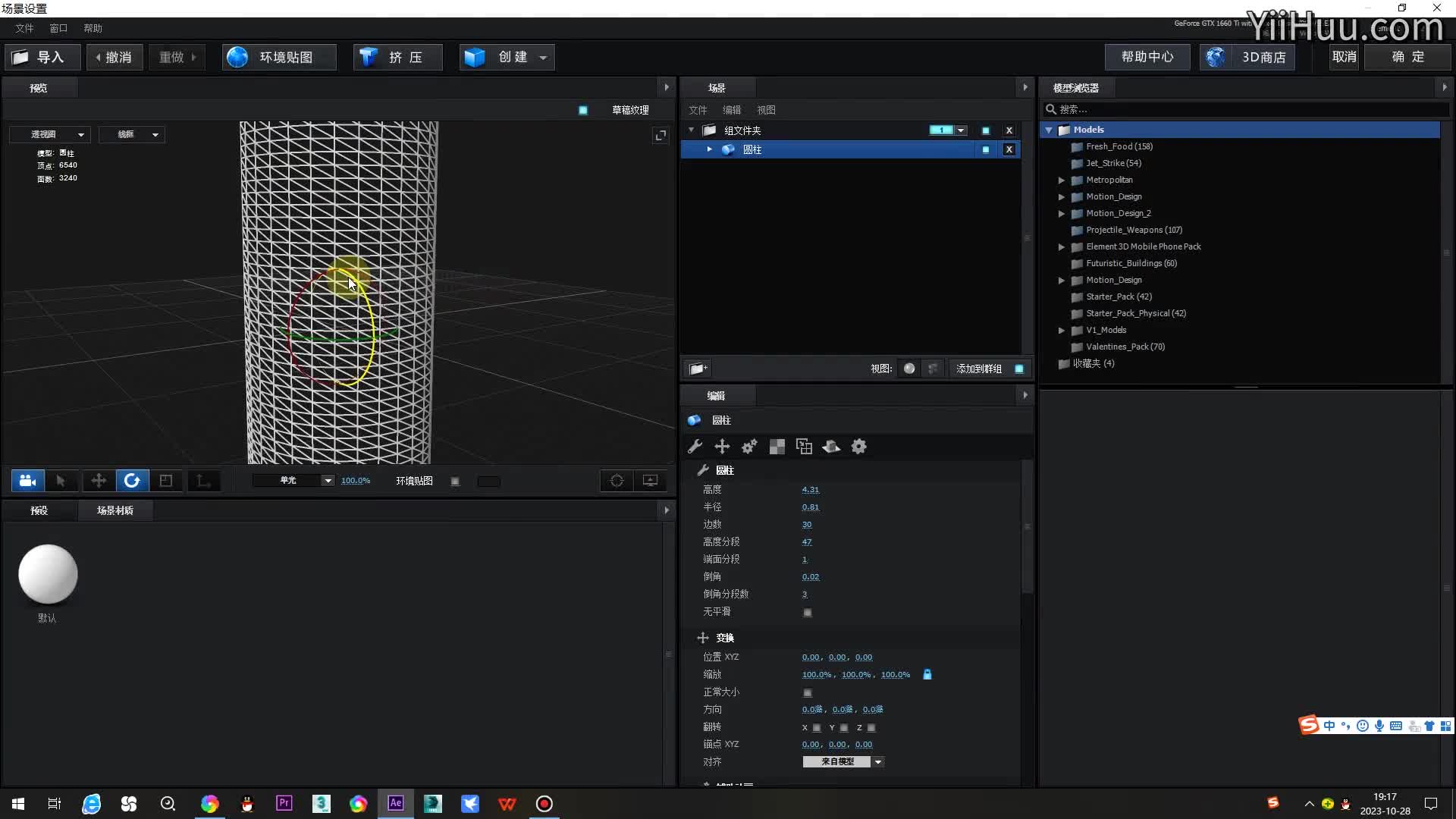The height and width of the screenshot is (819, 1456).
Task: Switch to the 场景材质 tab
Action: 115,510
